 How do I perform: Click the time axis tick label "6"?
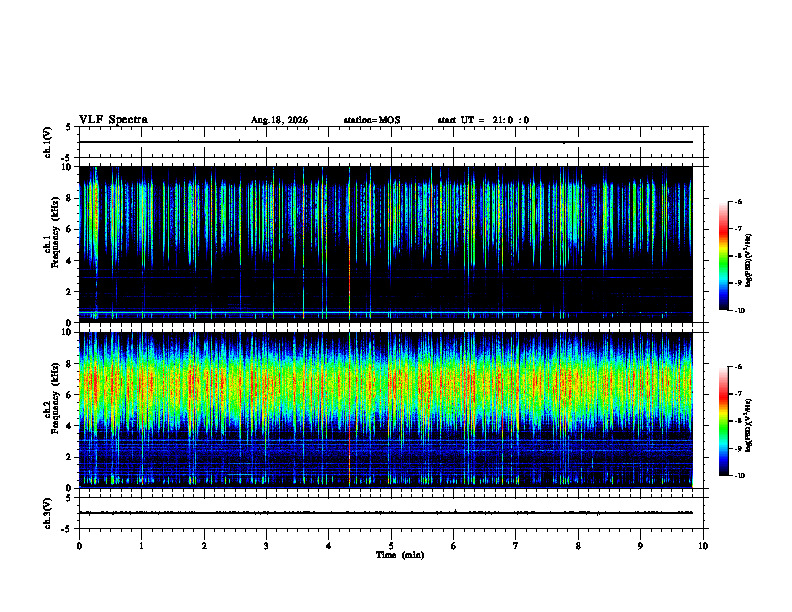point(453,546)
